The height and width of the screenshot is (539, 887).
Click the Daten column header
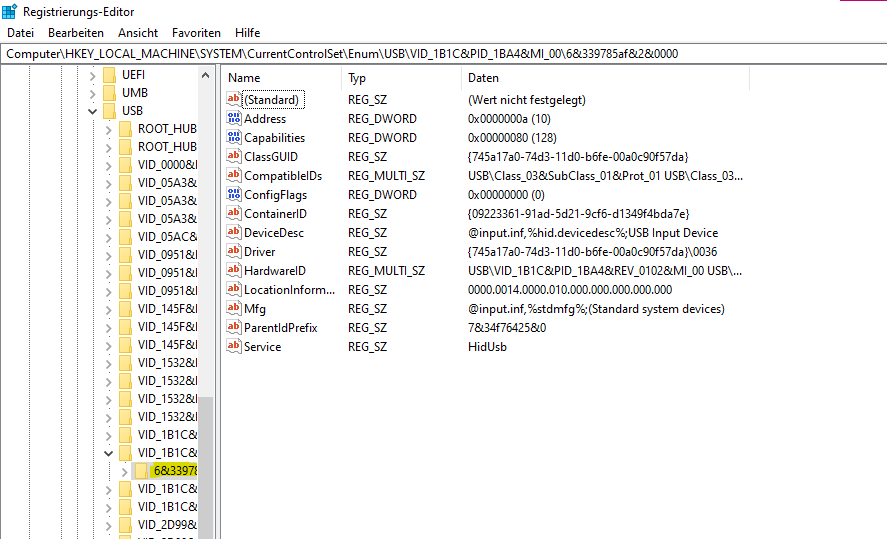[x=482, y=78]
